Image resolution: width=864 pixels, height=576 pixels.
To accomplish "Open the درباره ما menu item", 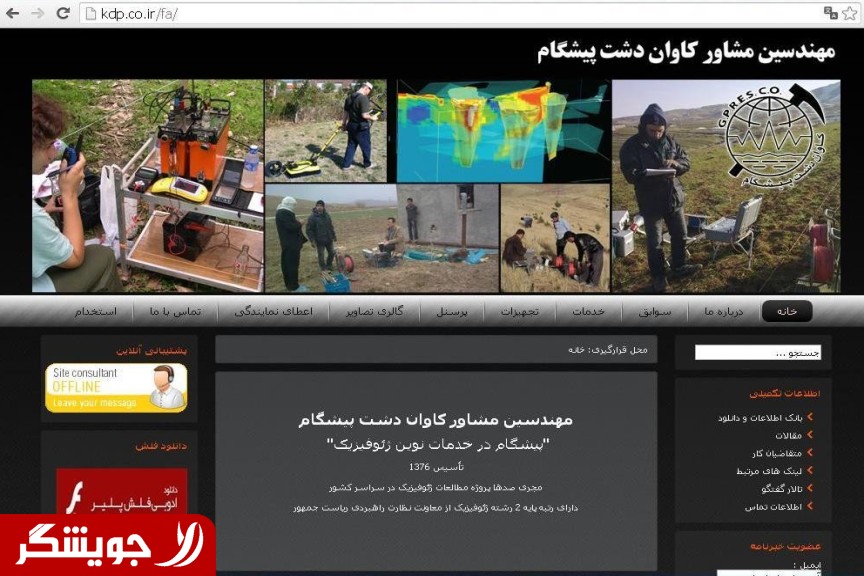I will coord(723,311).
